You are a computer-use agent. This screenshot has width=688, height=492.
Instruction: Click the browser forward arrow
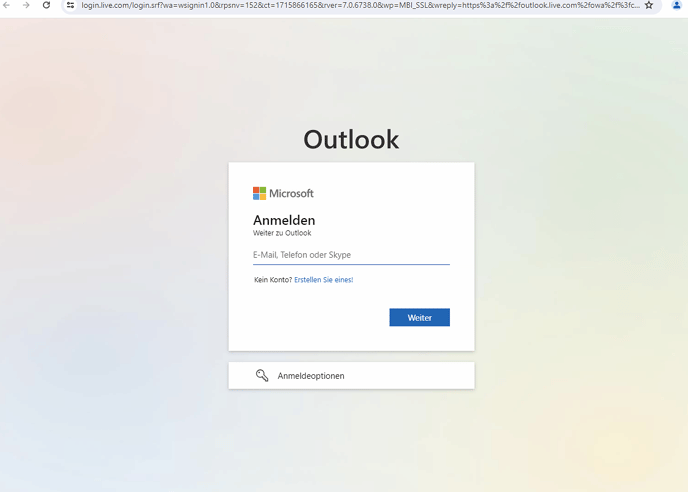[26, 5]
